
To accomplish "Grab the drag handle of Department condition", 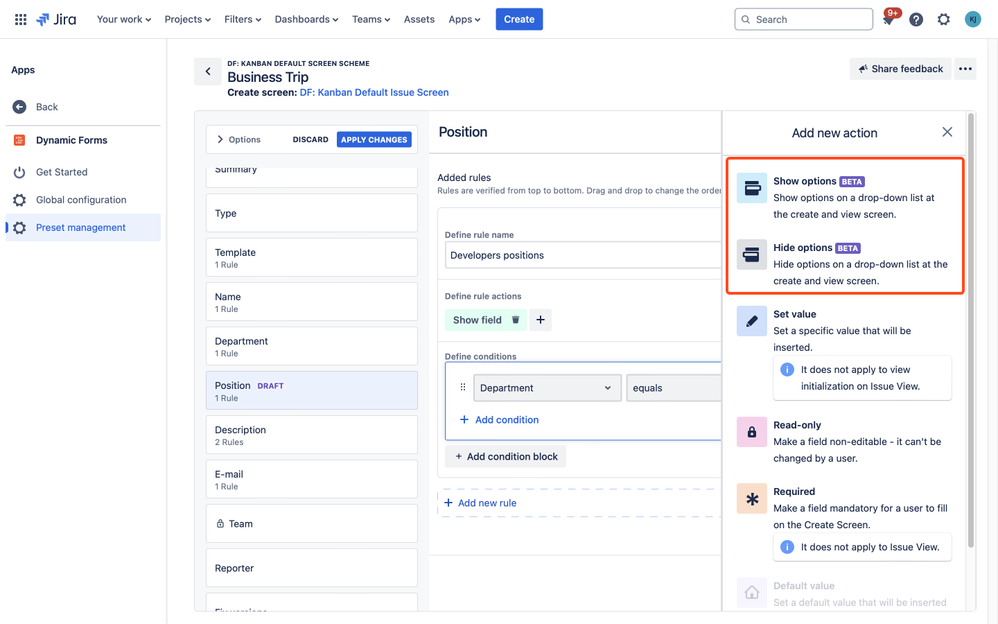I will pos(463,387).
